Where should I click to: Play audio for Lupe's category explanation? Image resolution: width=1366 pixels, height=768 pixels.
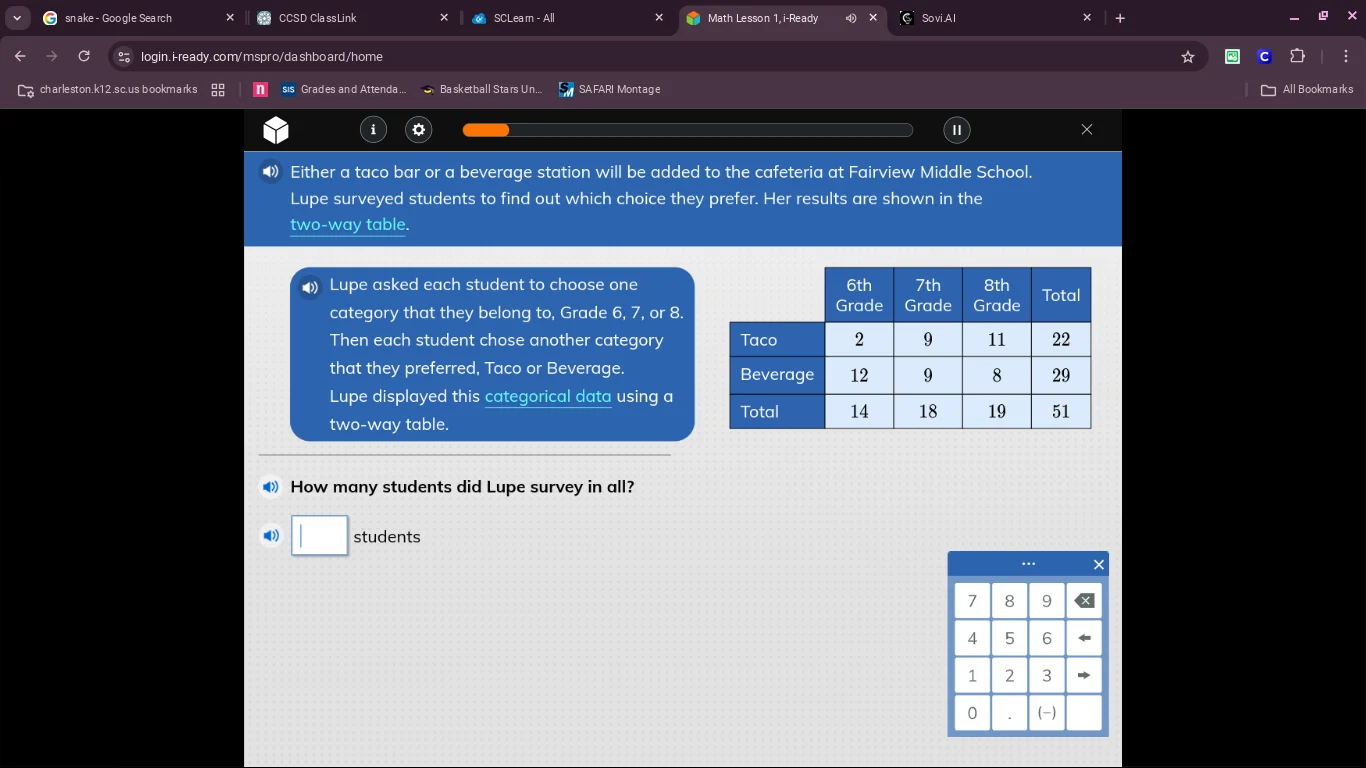pyautogui.click(x=310, y=288)
